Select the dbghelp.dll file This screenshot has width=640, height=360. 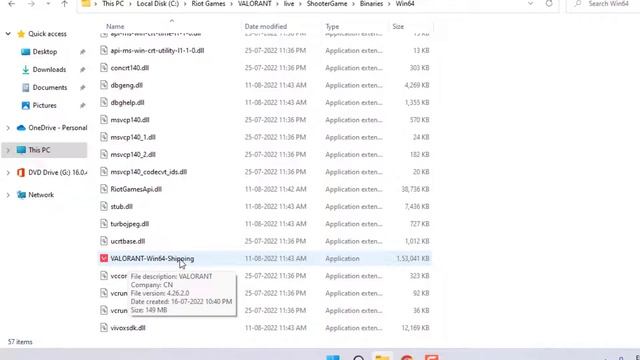(127, 102)
